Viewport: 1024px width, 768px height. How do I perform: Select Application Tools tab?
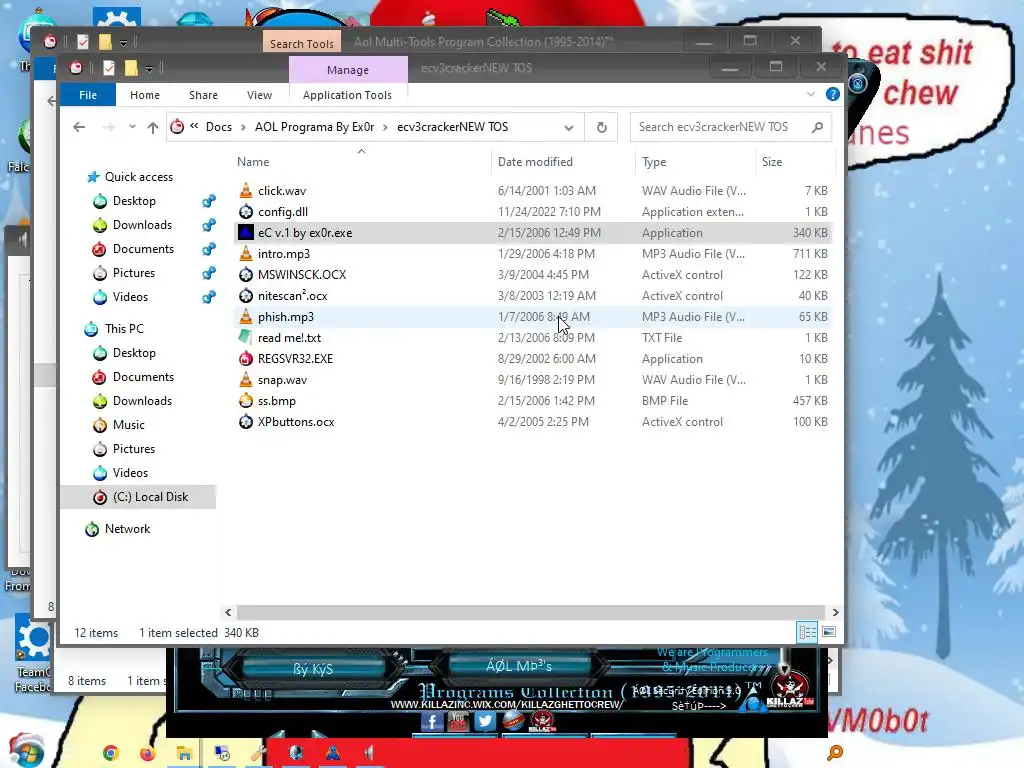[x=347, y=95]
